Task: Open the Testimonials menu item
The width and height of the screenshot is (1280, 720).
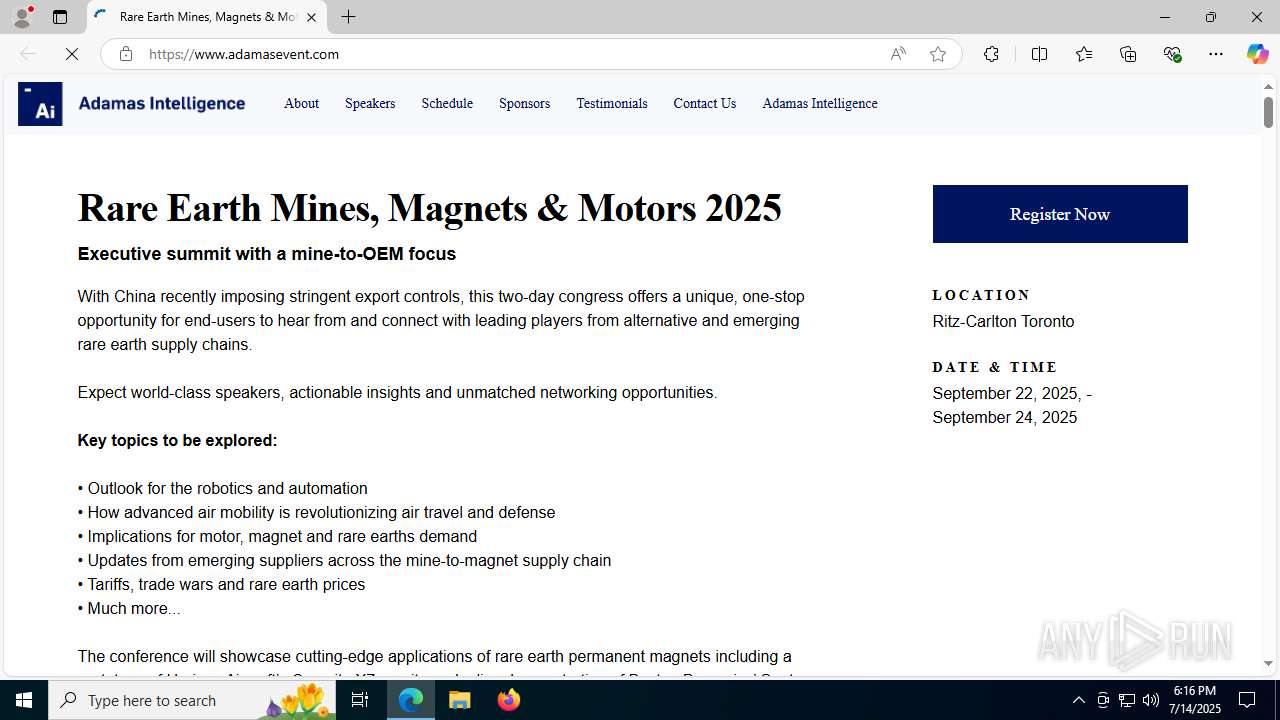Action: [x=612, y=103]
